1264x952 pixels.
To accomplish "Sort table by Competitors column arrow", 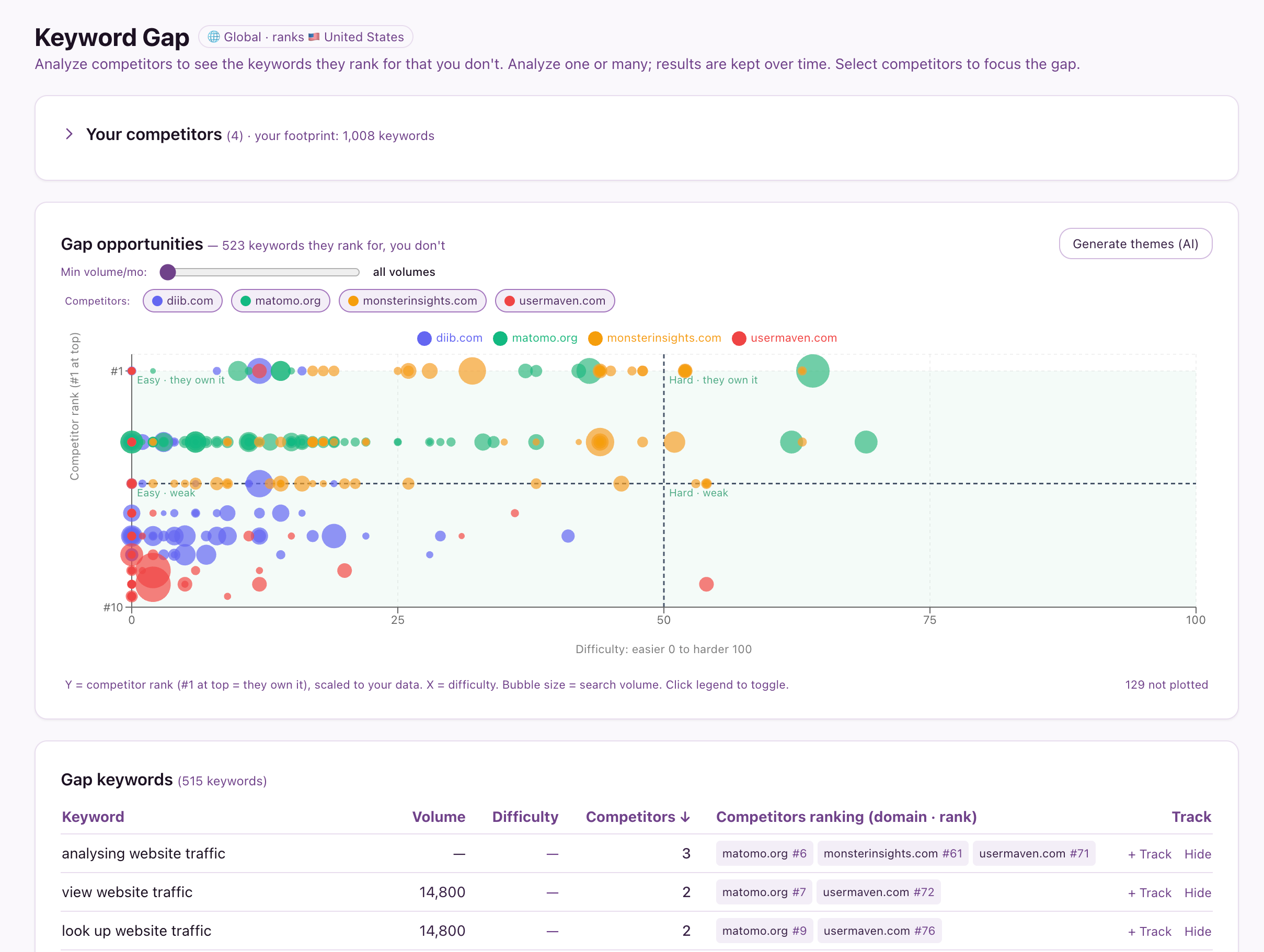I will 685,817.
